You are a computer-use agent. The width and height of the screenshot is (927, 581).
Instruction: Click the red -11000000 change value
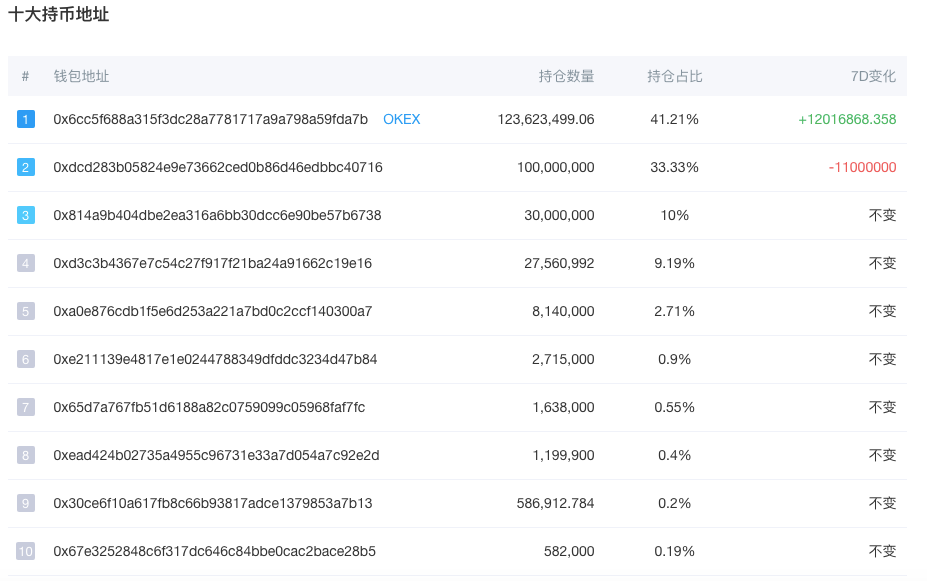pos(863,167)
